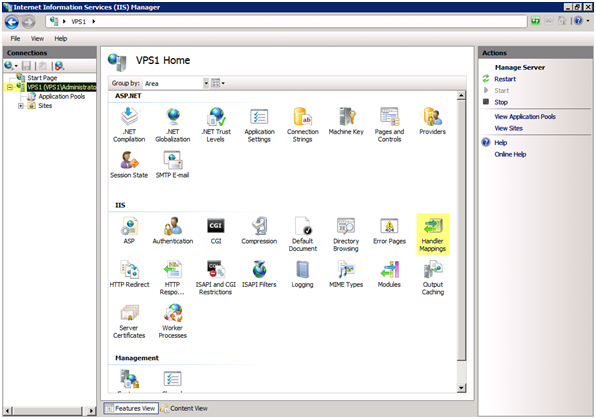Click View Sites link
This screenshot has width=596, height=419.
click(508, 129)
